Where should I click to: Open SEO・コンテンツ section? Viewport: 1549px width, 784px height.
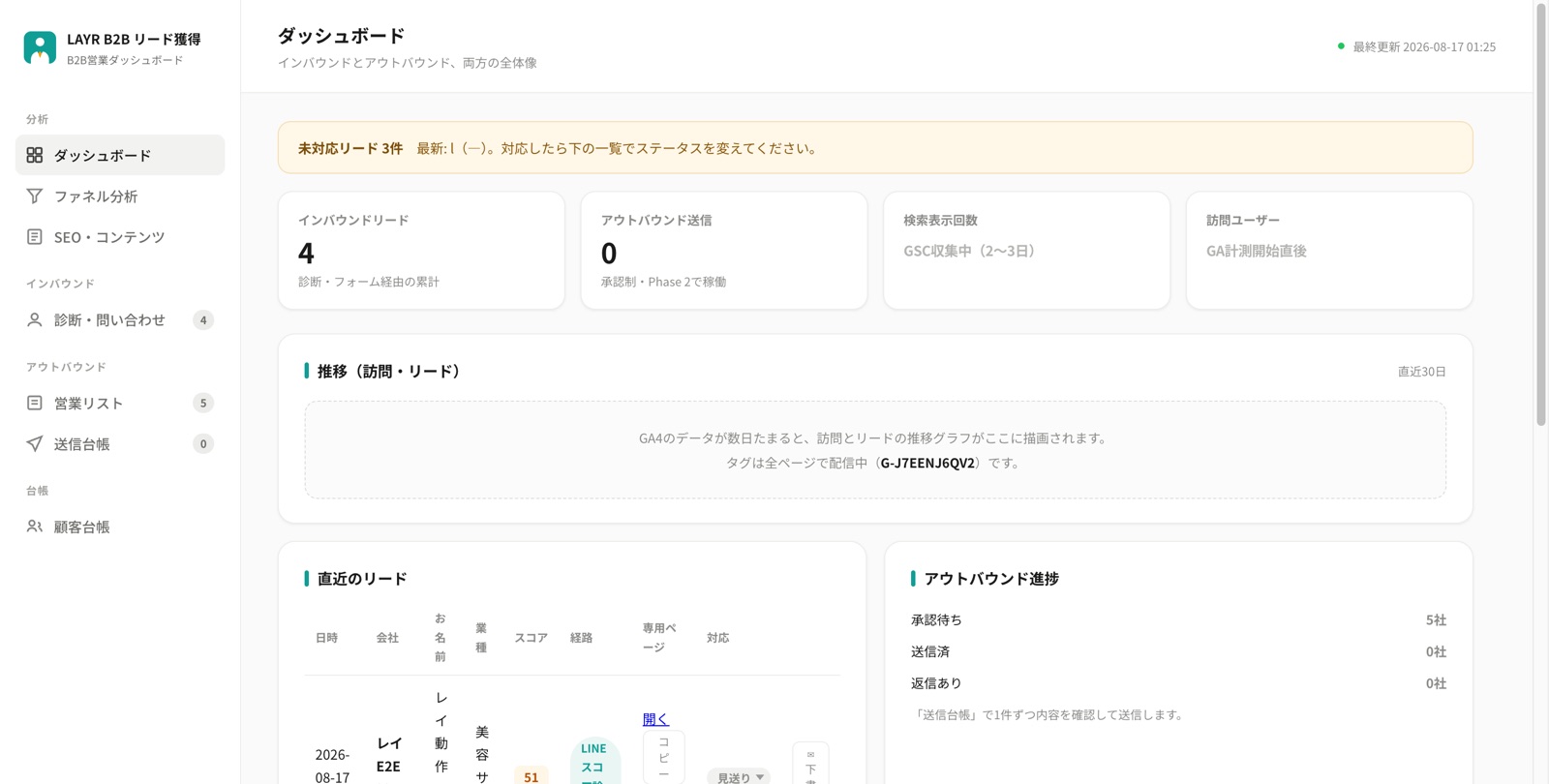tap(120, 236)
